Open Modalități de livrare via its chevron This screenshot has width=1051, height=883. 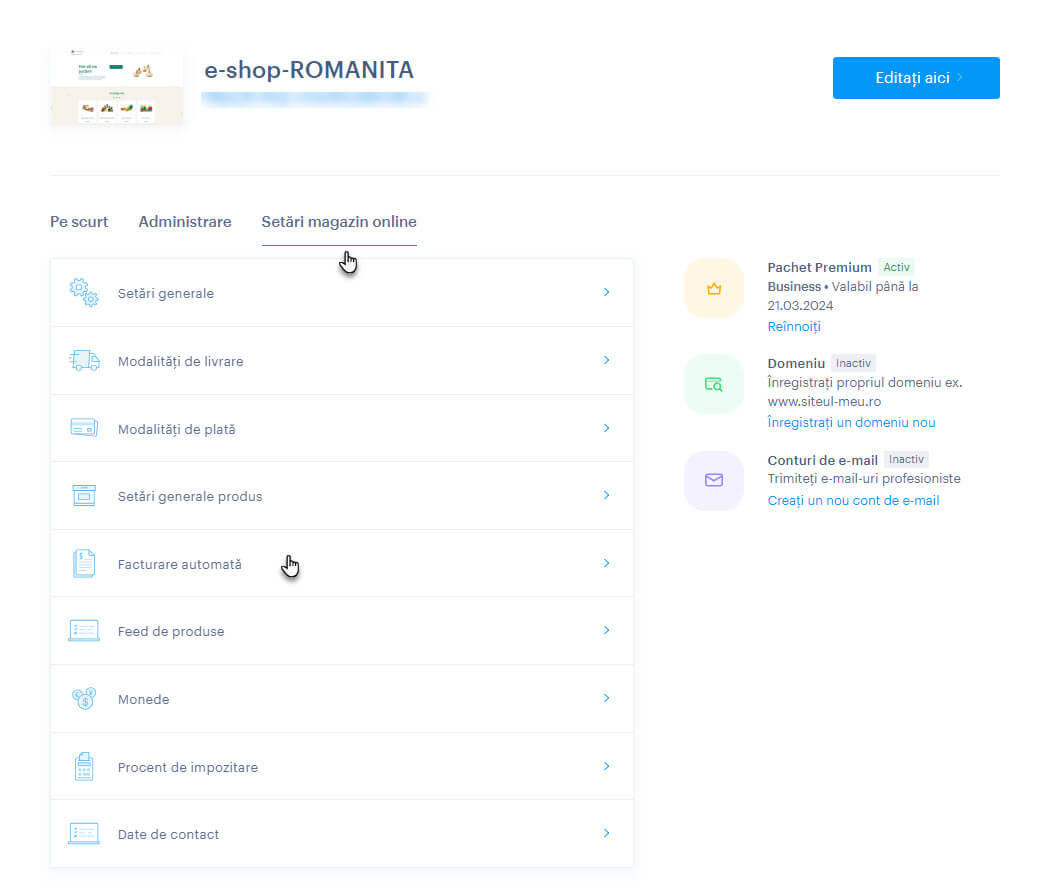click(x=606, y=360)
